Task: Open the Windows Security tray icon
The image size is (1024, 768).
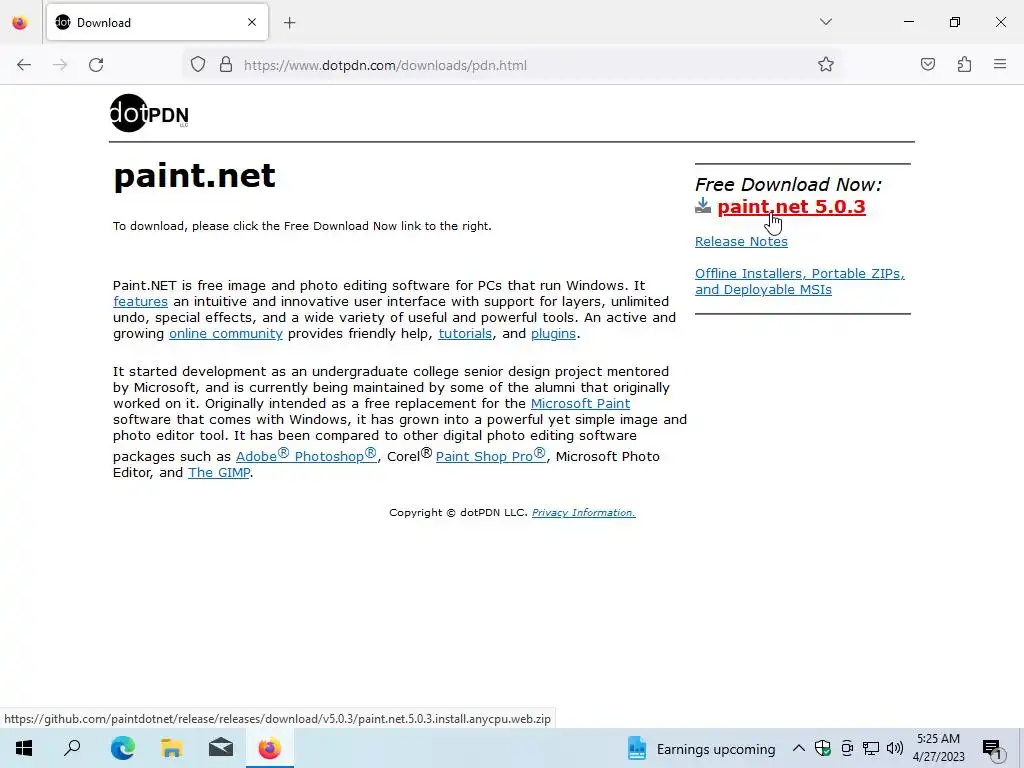Action: (822, 748)
